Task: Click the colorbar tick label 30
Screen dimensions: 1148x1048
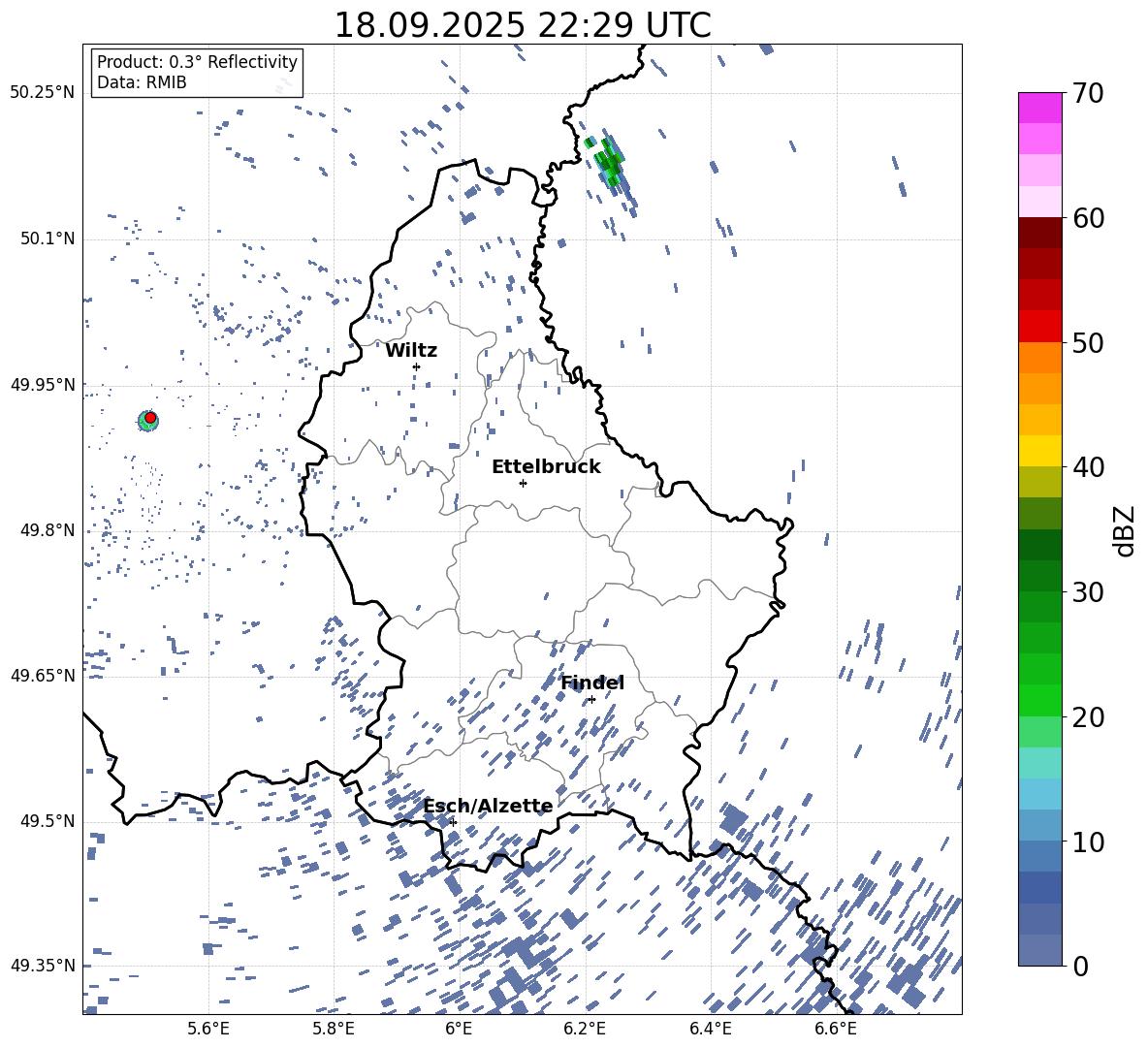Action: [x=1088, y=592]
